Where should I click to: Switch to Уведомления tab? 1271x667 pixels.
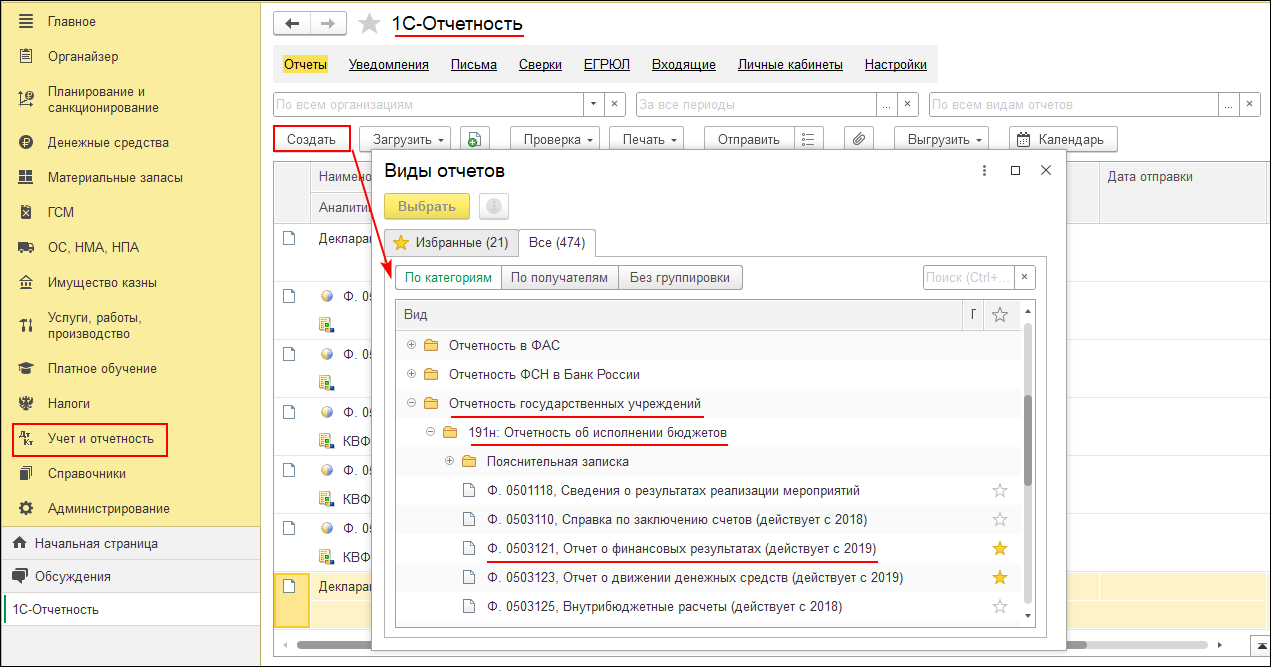point(389,64)
